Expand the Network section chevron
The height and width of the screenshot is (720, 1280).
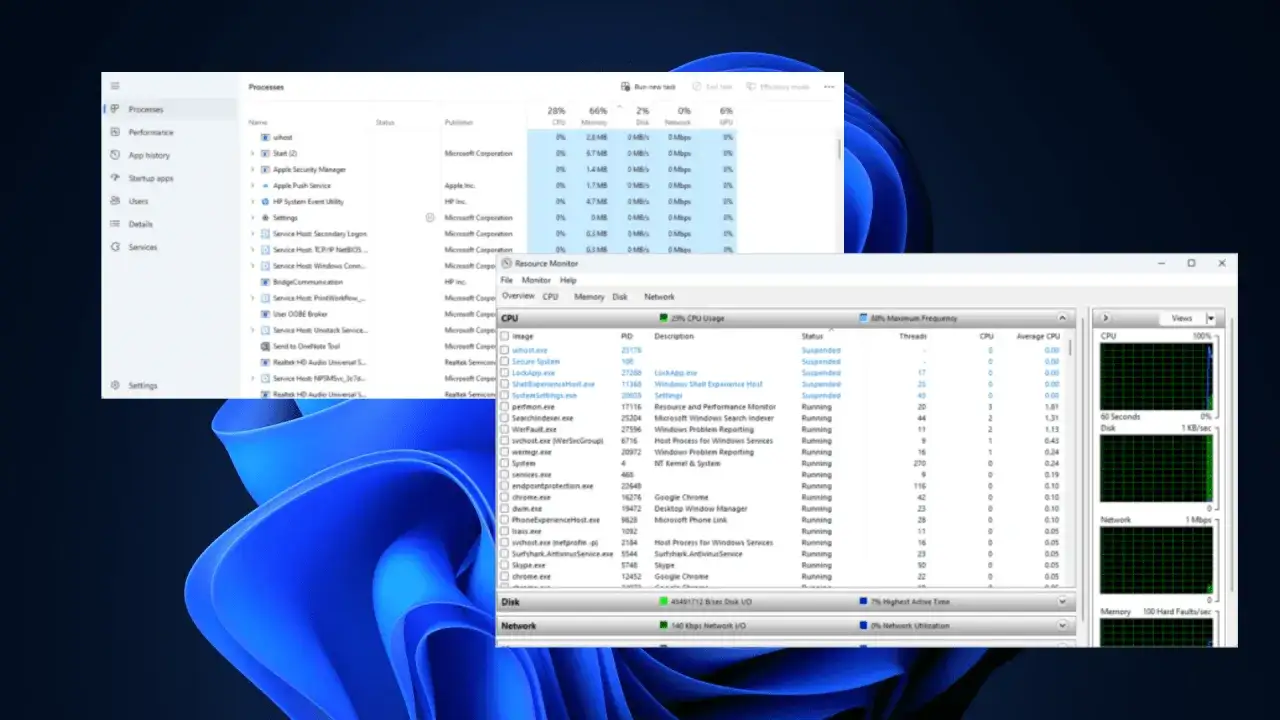coord(1062,626)
